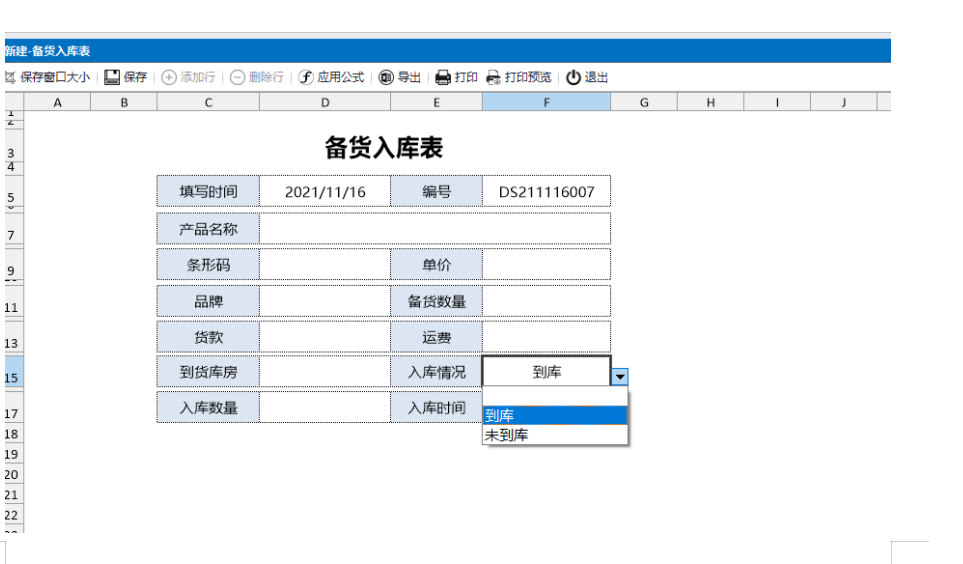Click the 保存窗口大小 toolbar icon

pos(10,77)
